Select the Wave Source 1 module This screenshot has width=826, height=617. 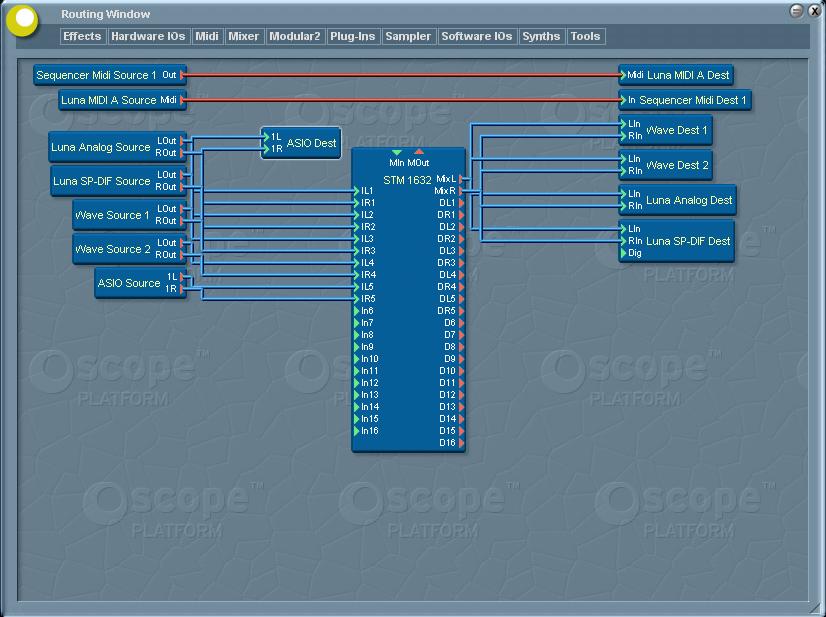(129, 214)
